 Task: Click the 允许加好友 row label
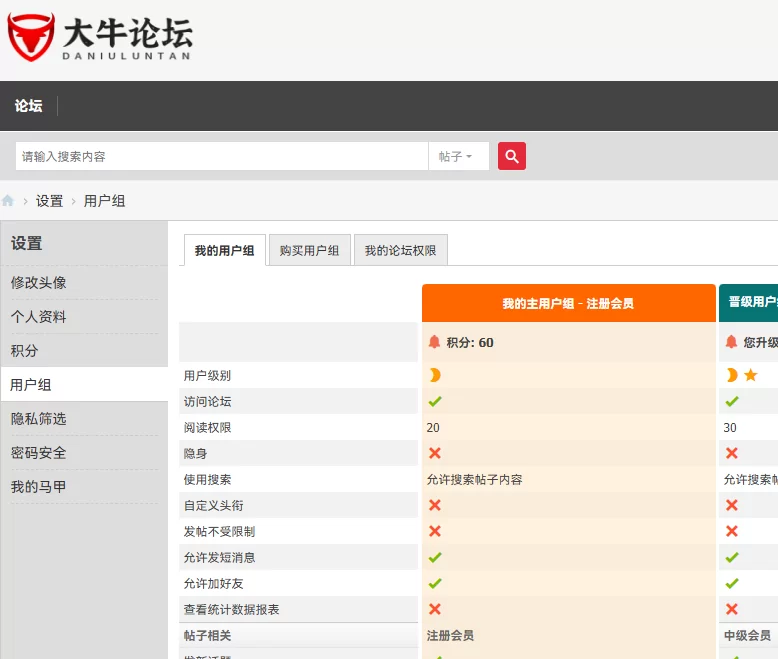pyautogui.click(x=213, y=584)
